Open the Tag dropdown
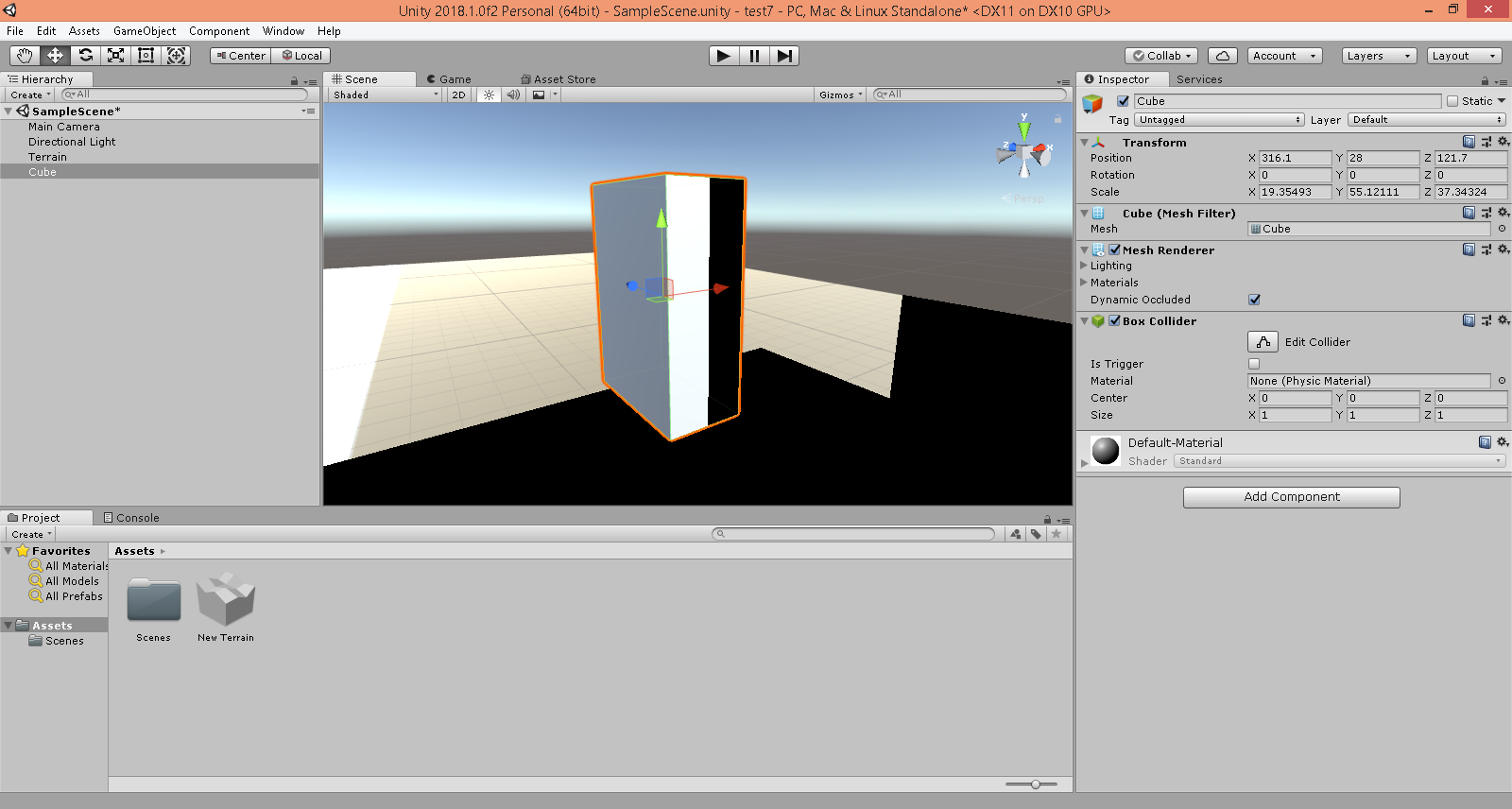The image size is (1512, 809). (1219, 120)
